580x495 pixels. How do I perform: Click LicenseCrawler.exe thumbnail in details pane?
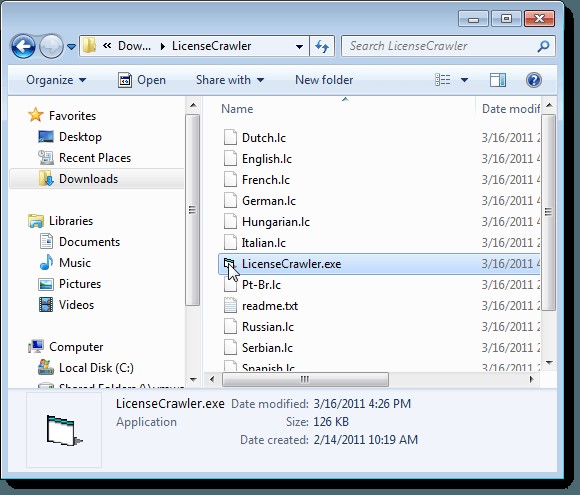[x=64, y=430]
